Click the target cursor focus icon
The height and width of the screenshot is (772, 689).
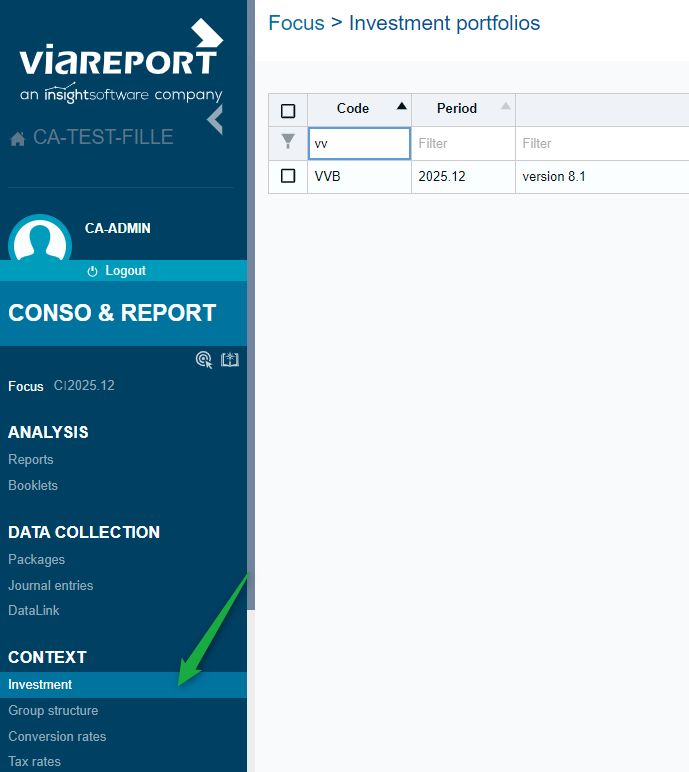[x=204, y=360]
